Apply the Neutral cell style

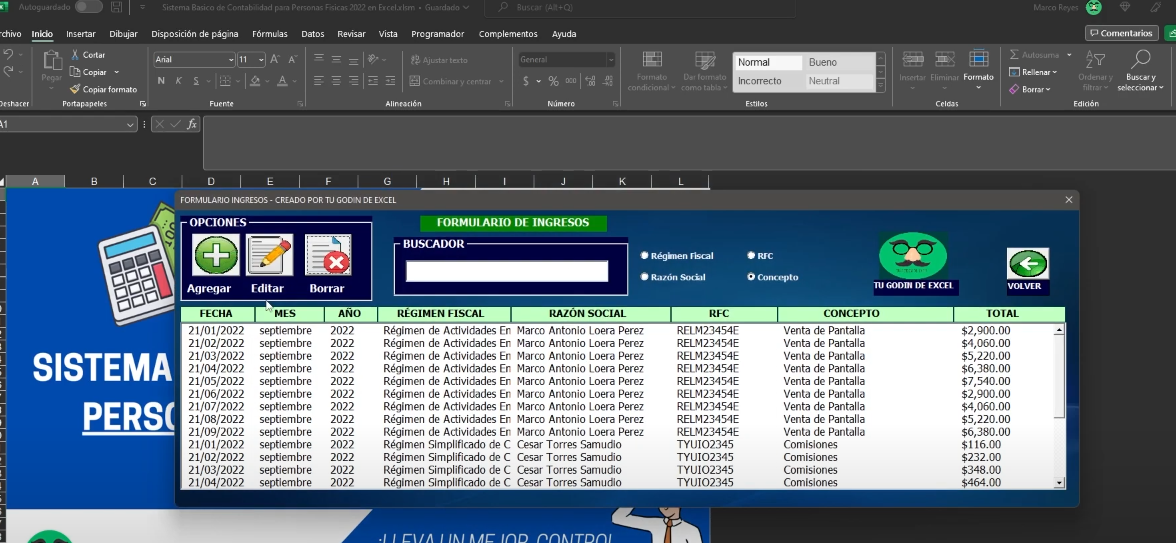pos(838,81)
